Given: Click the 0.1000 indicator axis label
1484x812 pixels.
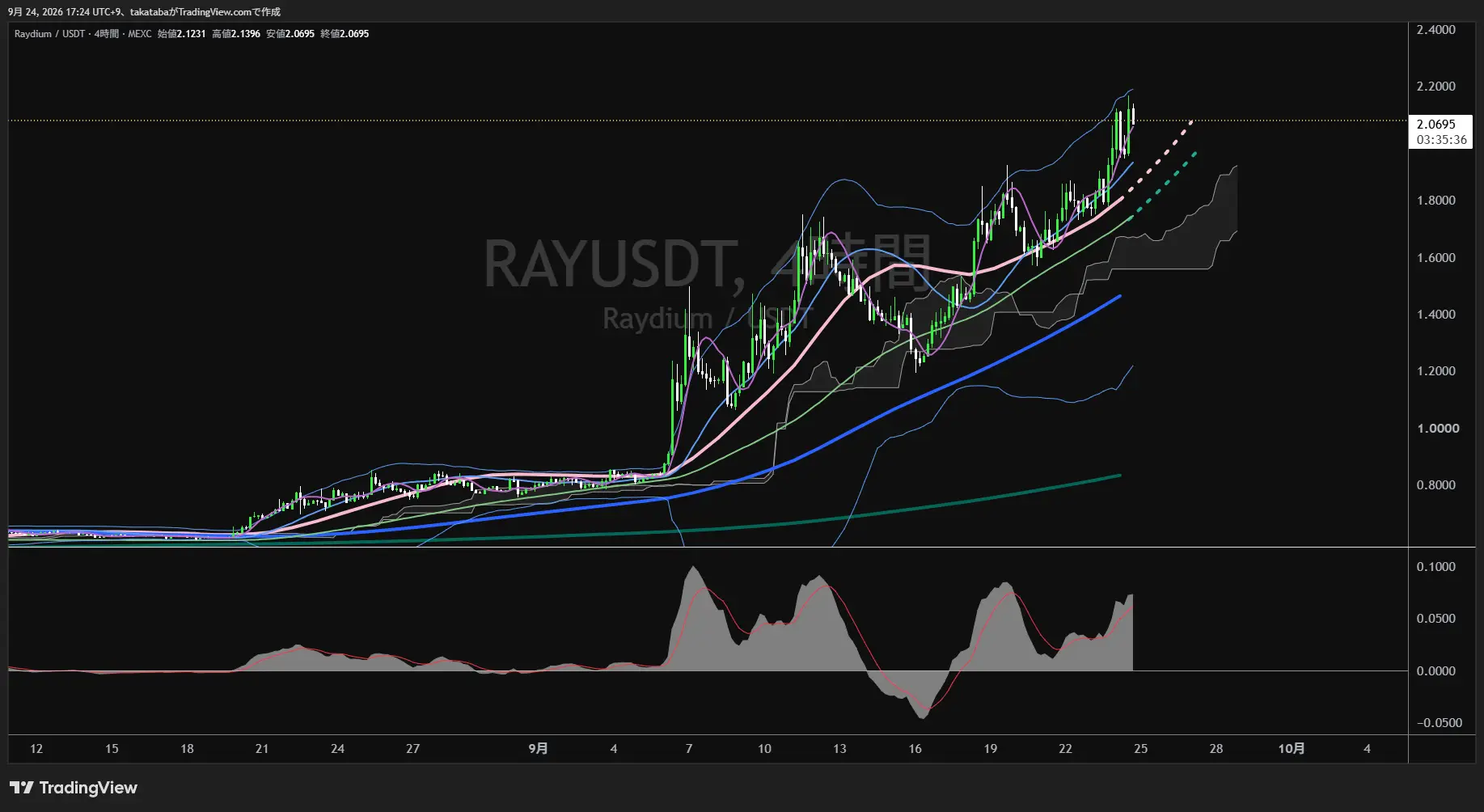Looking at the screenshot, I should coord(1436,567).
